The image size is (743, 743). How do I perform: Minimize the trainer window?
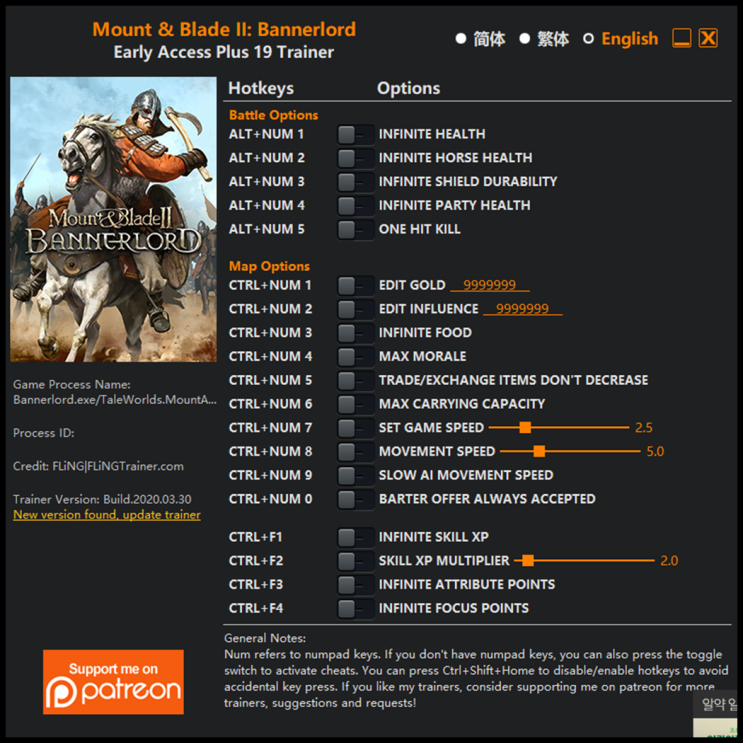click(x=681, y=38)
